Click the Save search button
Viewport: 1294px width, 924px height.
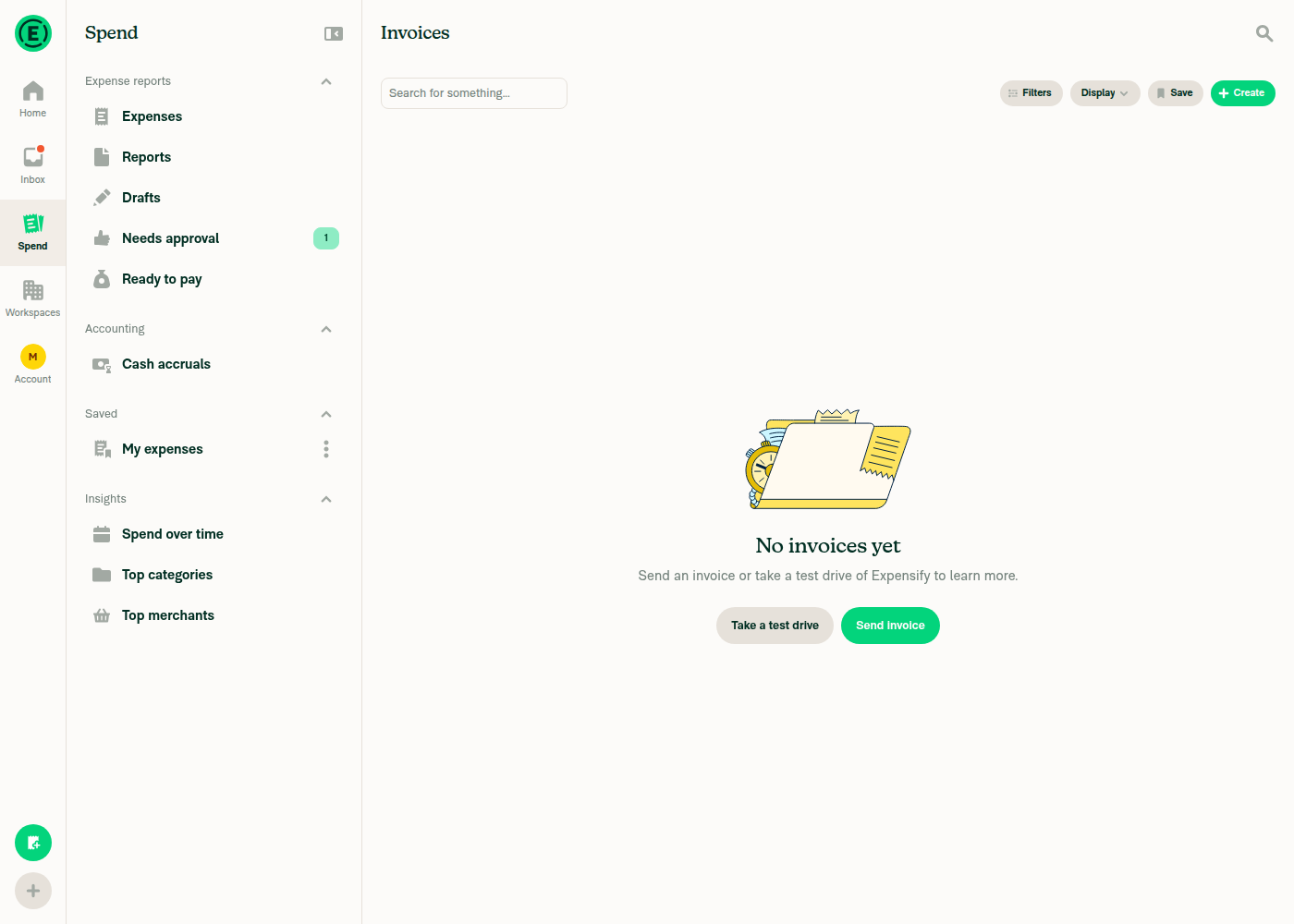point(1176,93)
